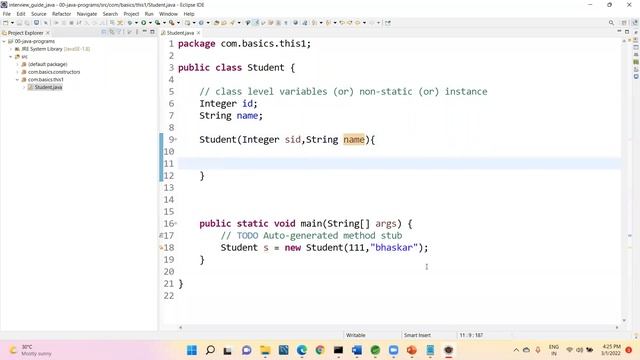Click the New file toolbar icon

tap(6, 23)
